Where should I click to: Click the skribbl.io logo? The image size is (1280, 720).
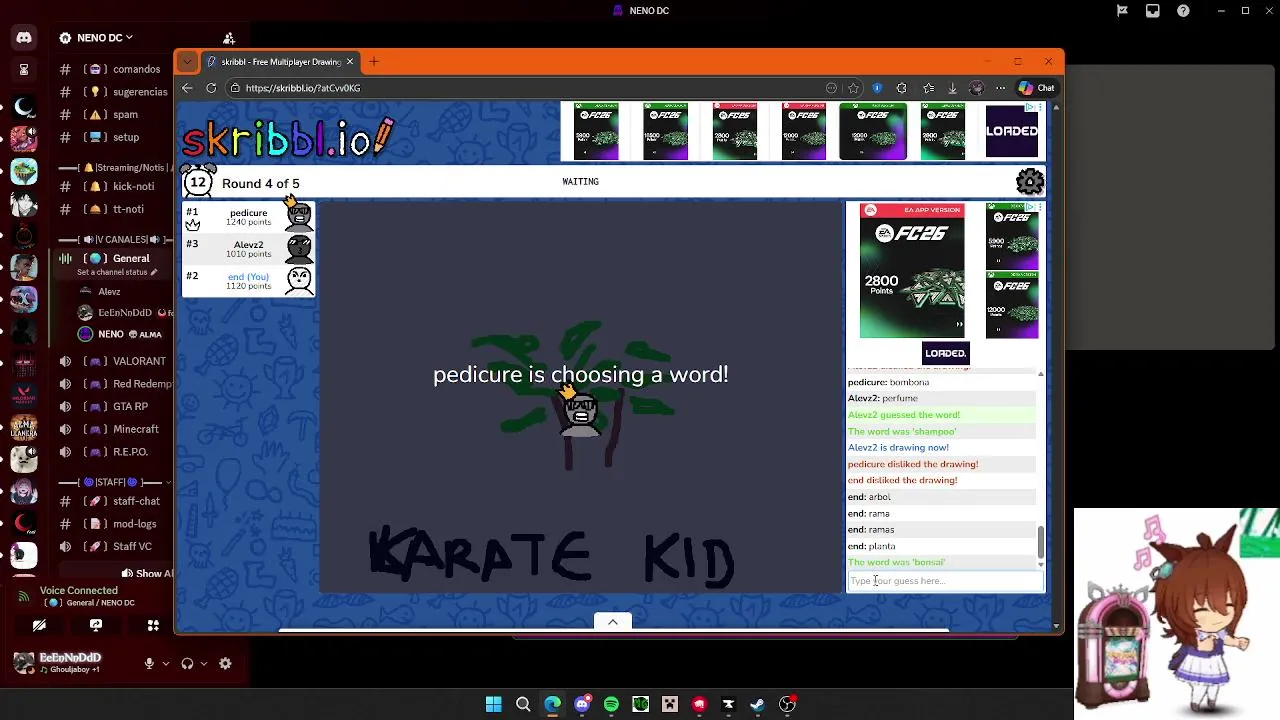(288, 138)
